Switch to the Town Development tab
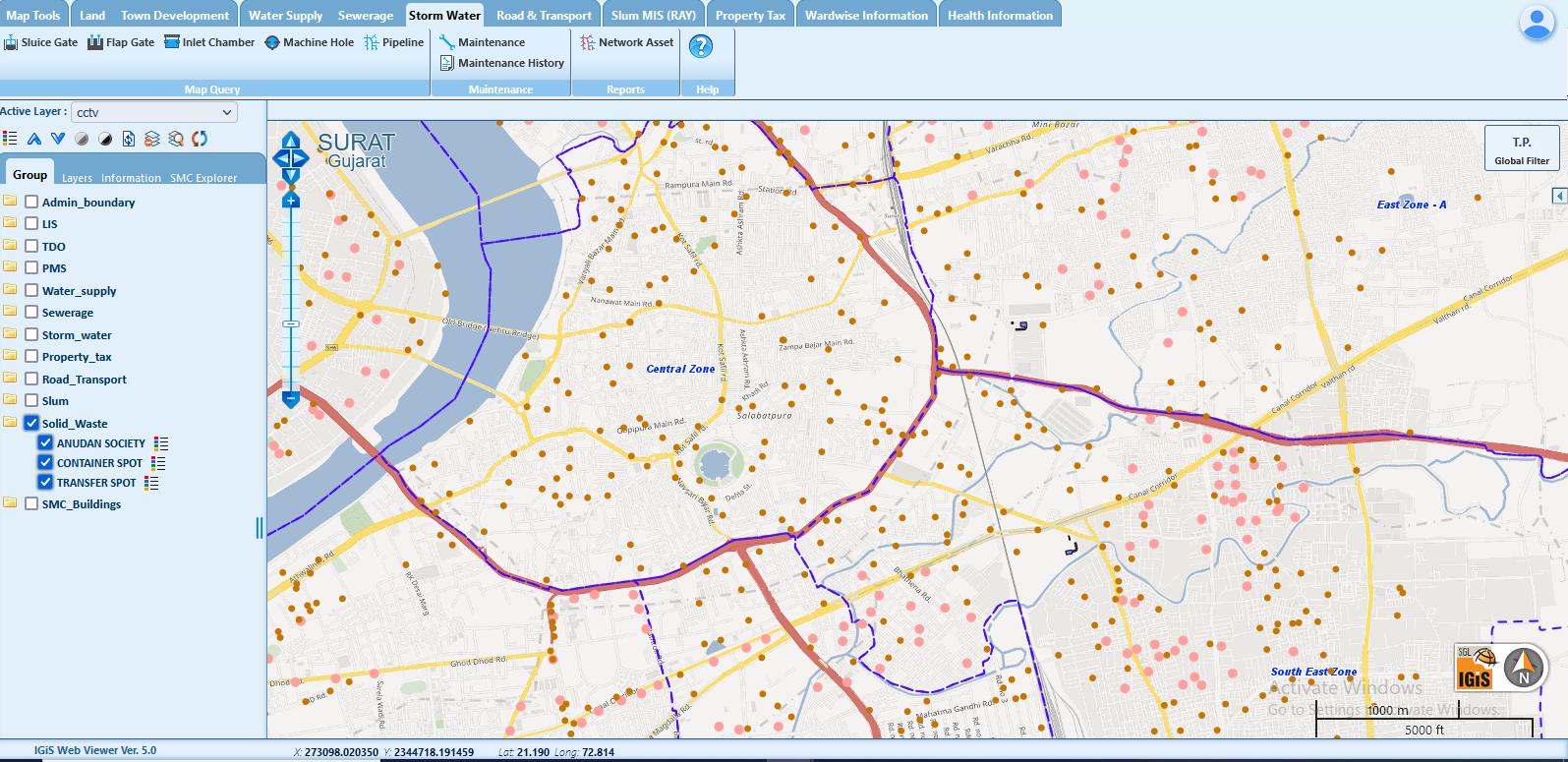 click(175, 15)
